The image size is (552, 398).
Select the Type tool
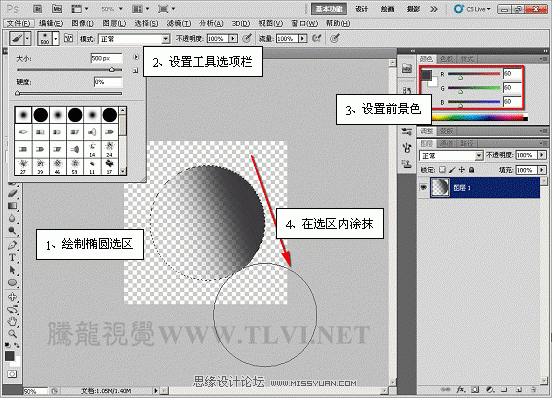[x=12, y=258]
